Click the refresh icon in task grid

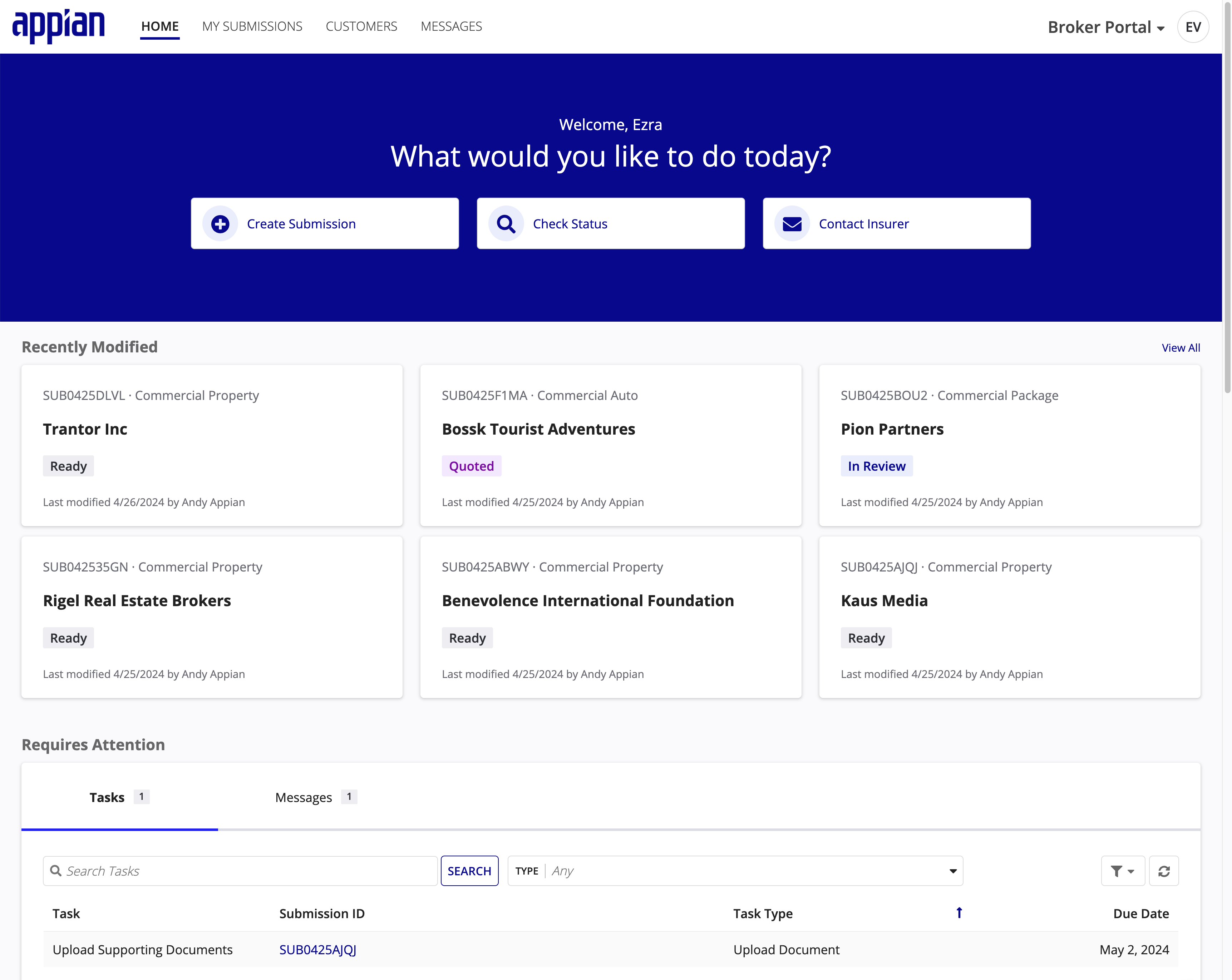1164,871
